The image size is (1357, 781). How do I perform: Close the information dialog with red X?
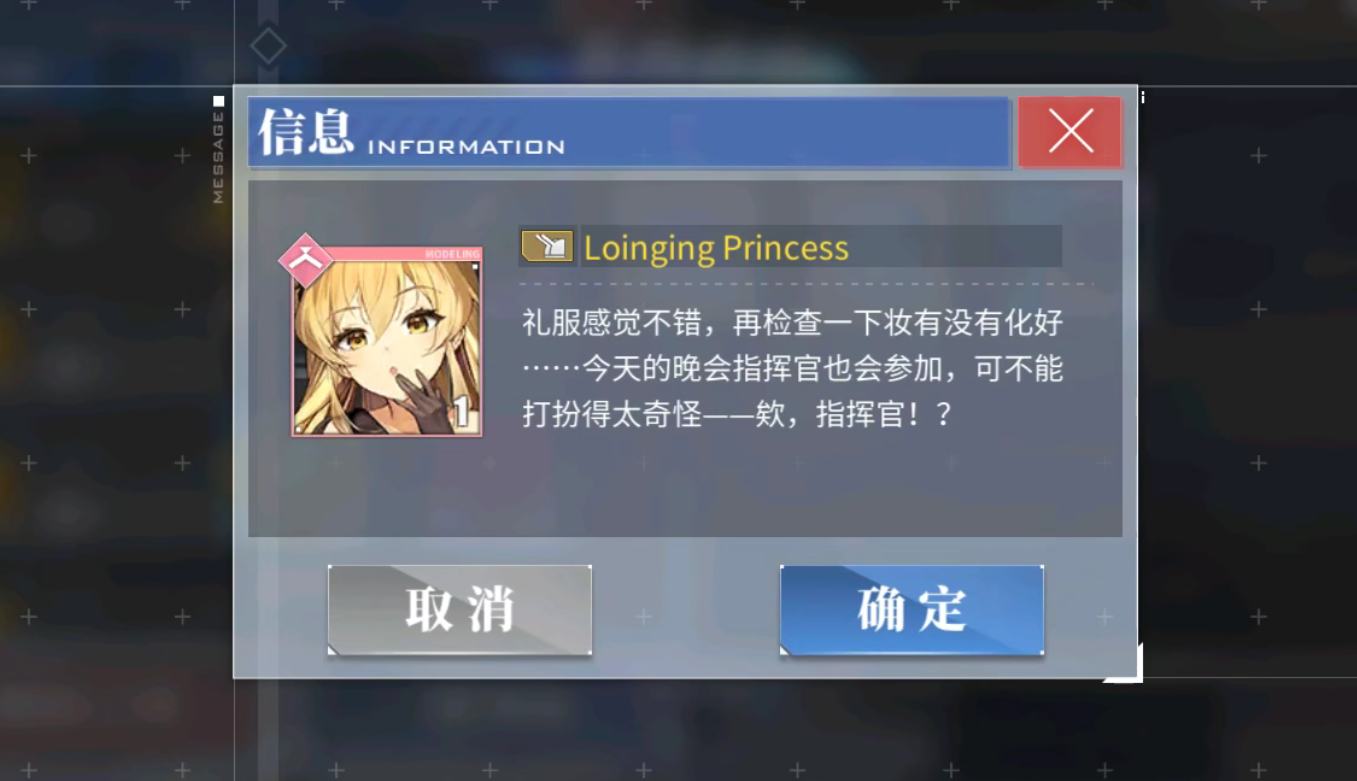pyautogui.click(x=1070, y=132)
